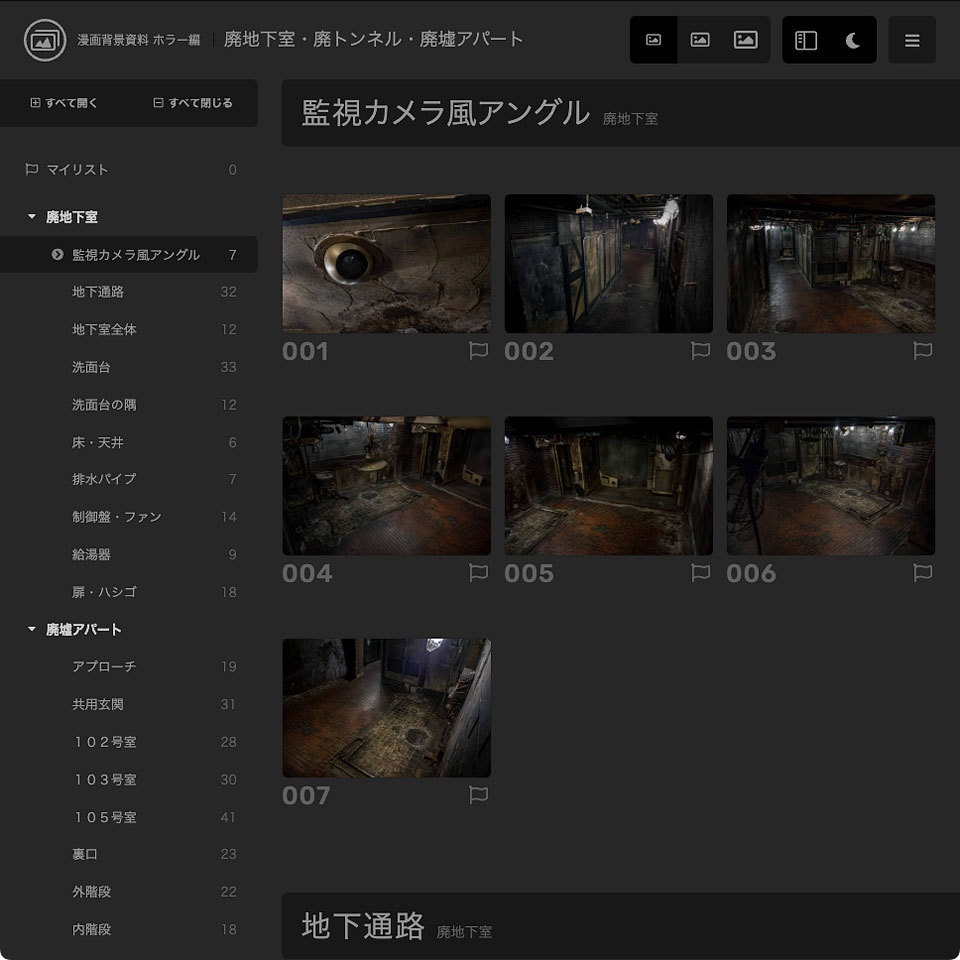
Task: Open the hamburger menu icon
Action: pyautogui.click(x=912, y=40)
